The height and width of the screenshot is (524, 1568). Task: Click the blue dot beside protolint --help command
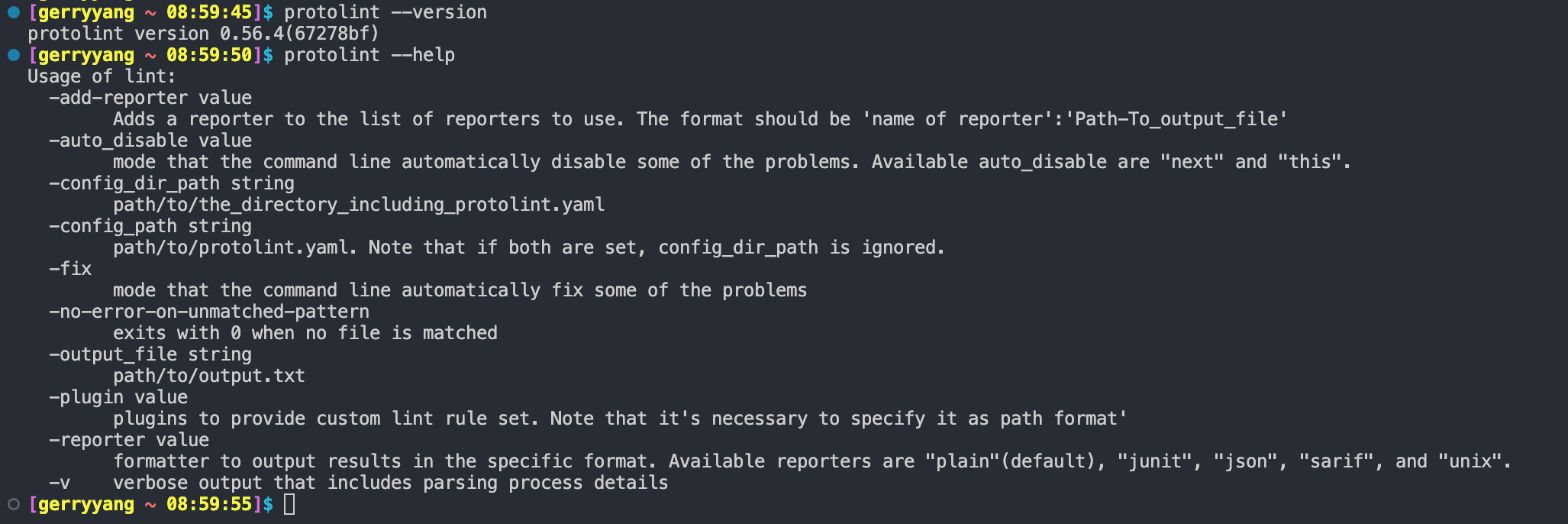[13, 55]
